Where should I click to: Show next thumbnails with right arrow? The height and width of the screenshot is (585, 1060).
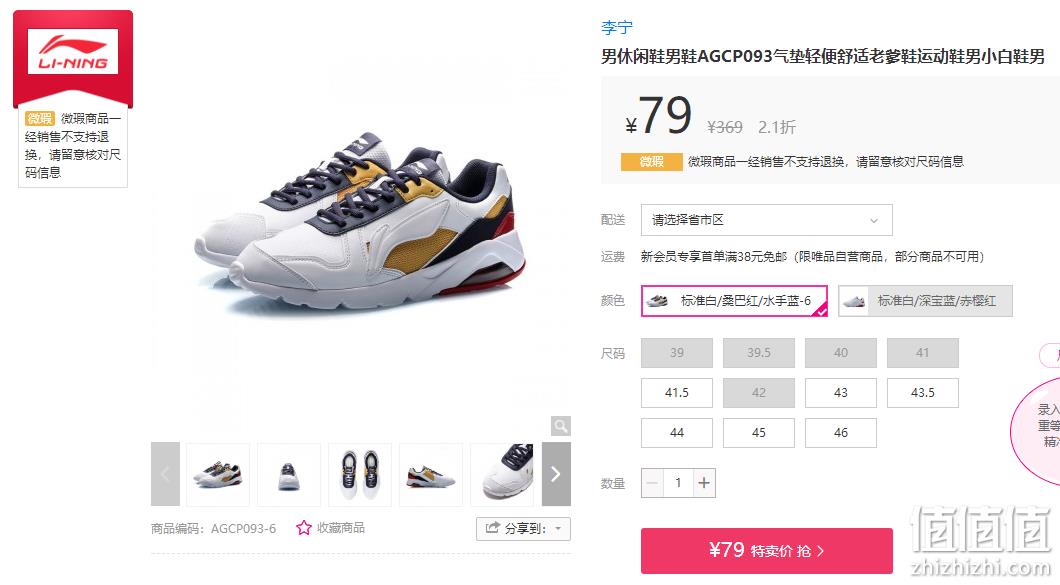pyautogui.click(x=556, y=474)
